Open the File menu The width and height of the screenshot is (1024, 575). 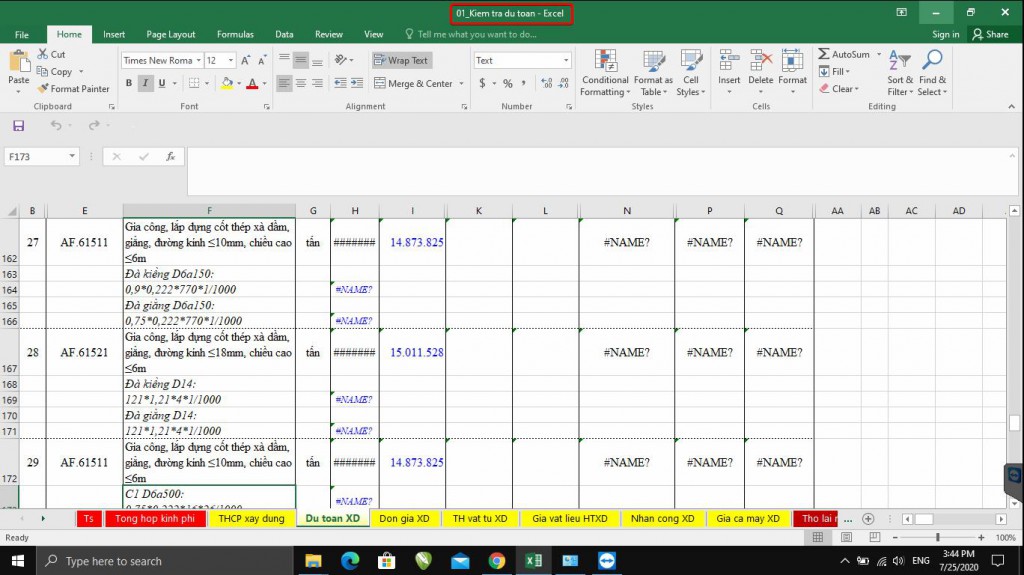22,35
